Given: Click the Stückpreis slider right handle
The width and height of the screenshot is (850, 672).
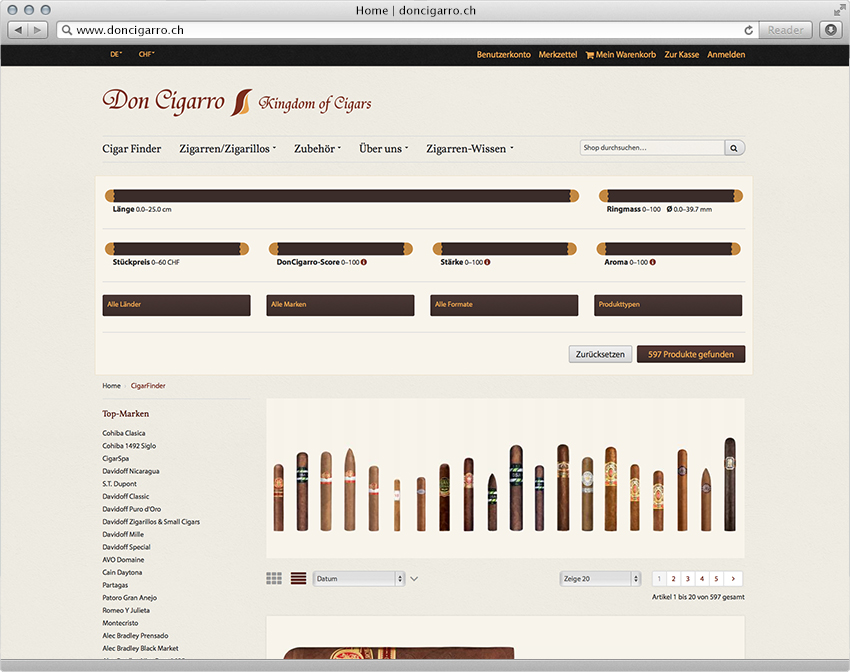Looking at the screenshot, I should pyautogui.click(x=244, y=249).
